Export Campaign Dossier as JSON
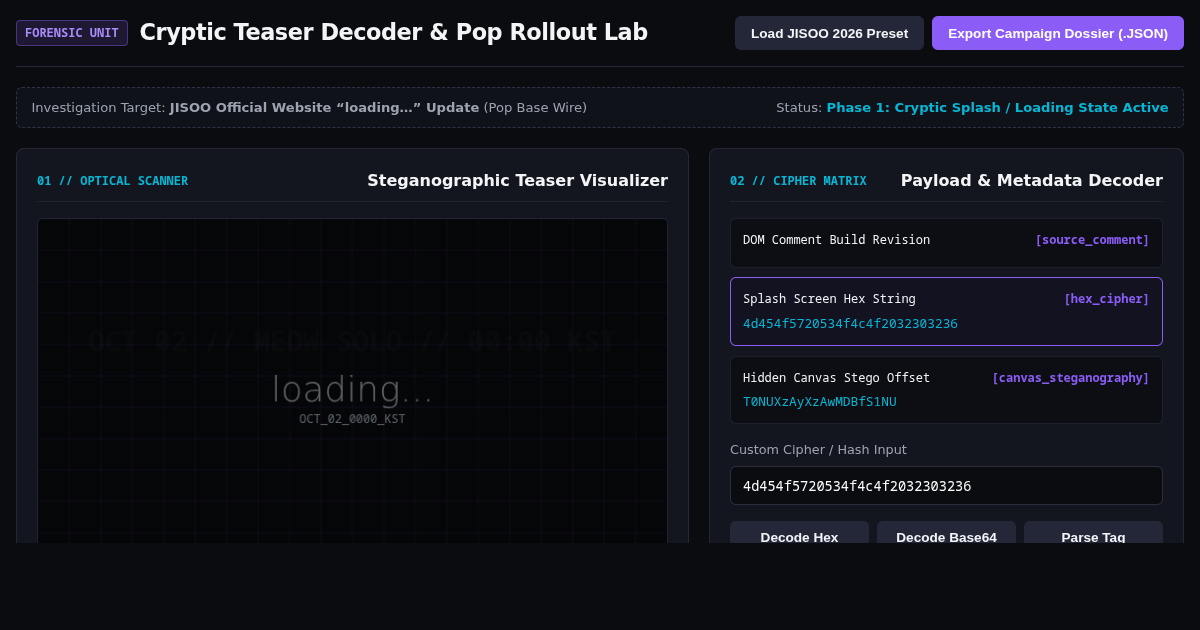The image size is (1200, 630). 1058,33
